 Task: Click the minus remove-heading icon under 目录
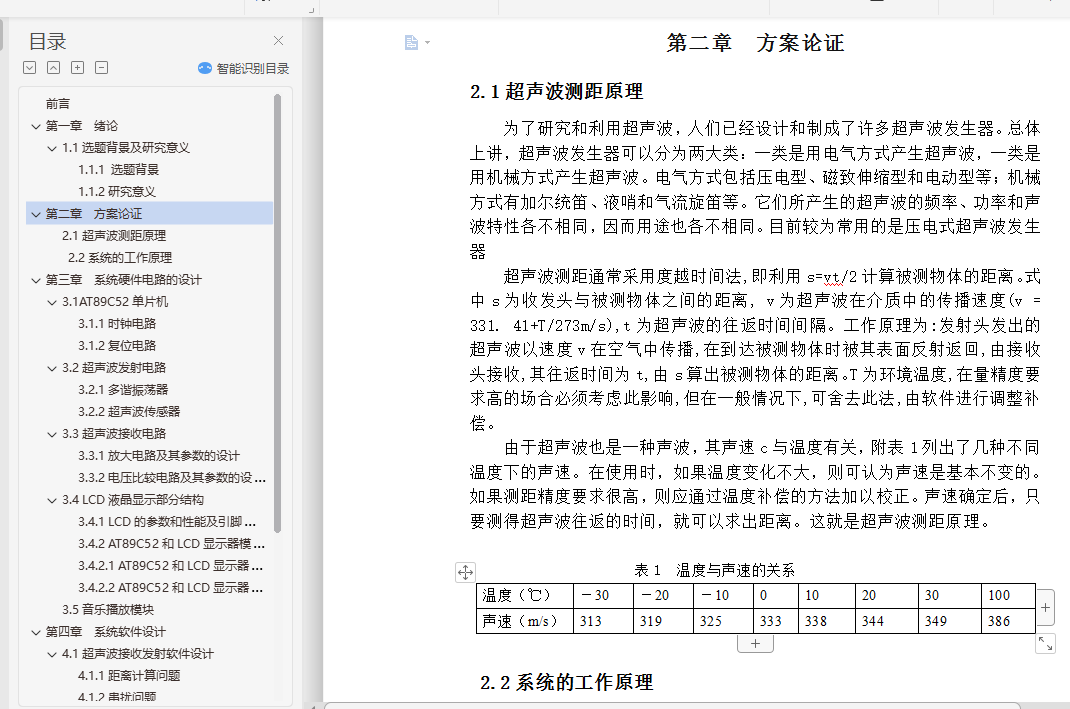click(102, 68)
